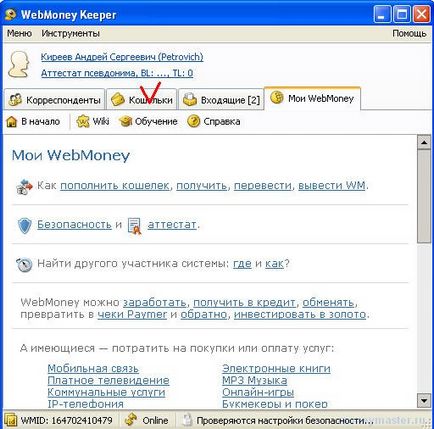Screen dimensions: 434x429
Task: Follow the получить в кредит link
Action: click(x=244, y=302)
